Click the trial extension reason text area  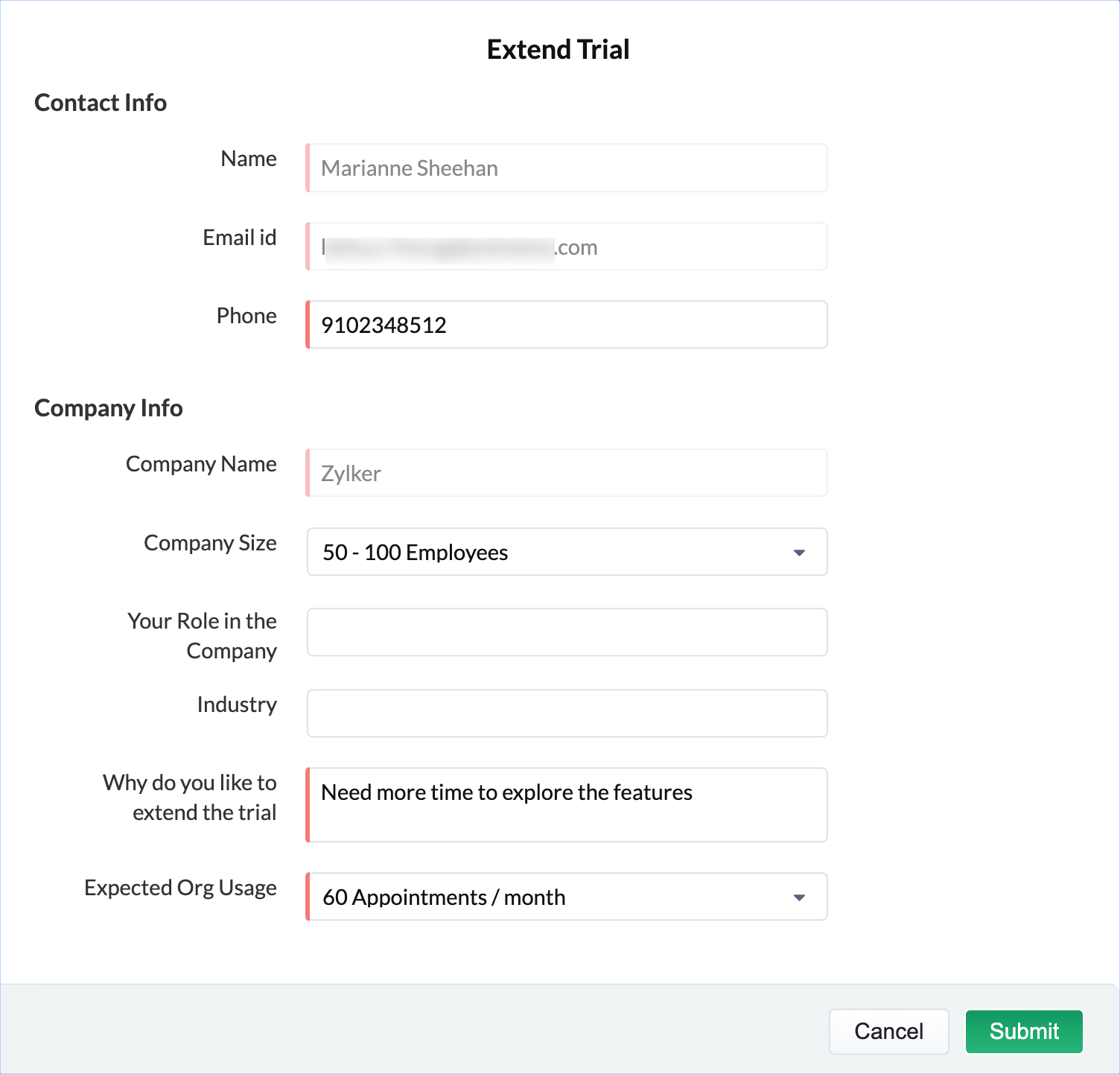(x=566, y=805)
